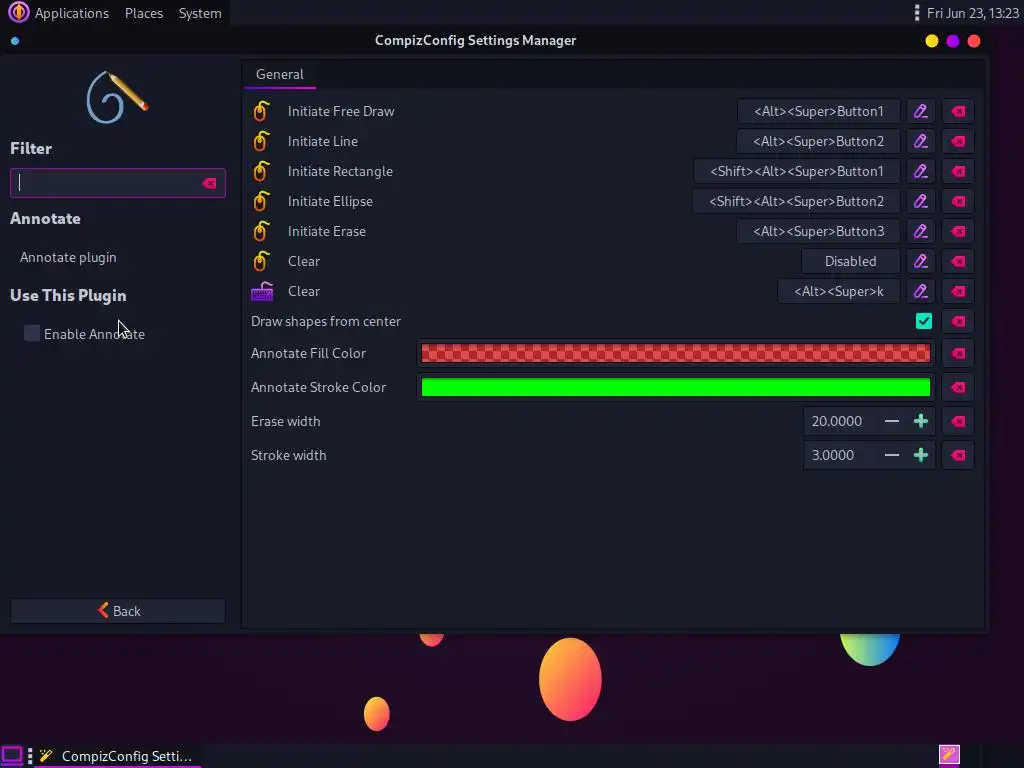This screenshot has height=768, width=1024.
Task: Reset Annotate Stroke Color to default
Action: pos(958,387)
